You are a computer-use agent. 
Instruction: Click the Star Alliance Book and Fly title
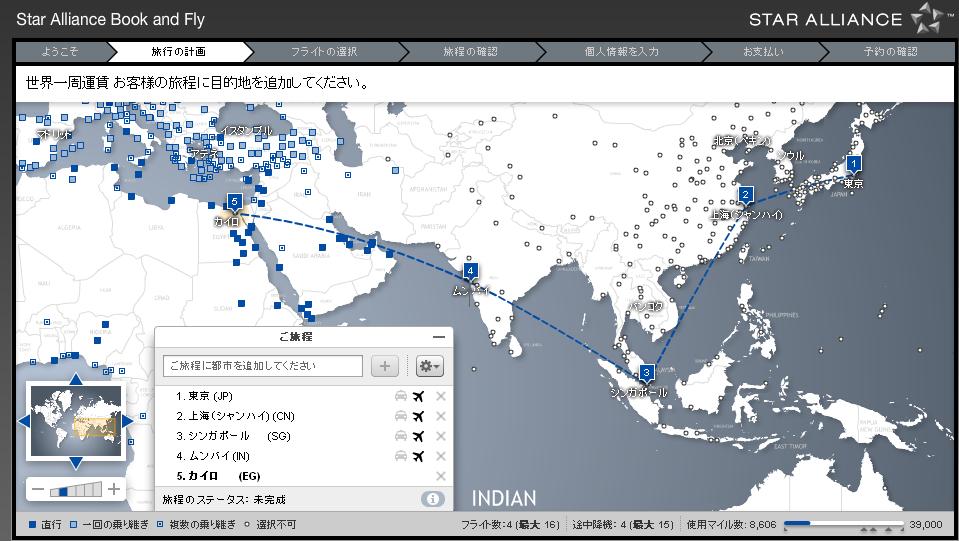pyautogui.click(x=111, y=20)
